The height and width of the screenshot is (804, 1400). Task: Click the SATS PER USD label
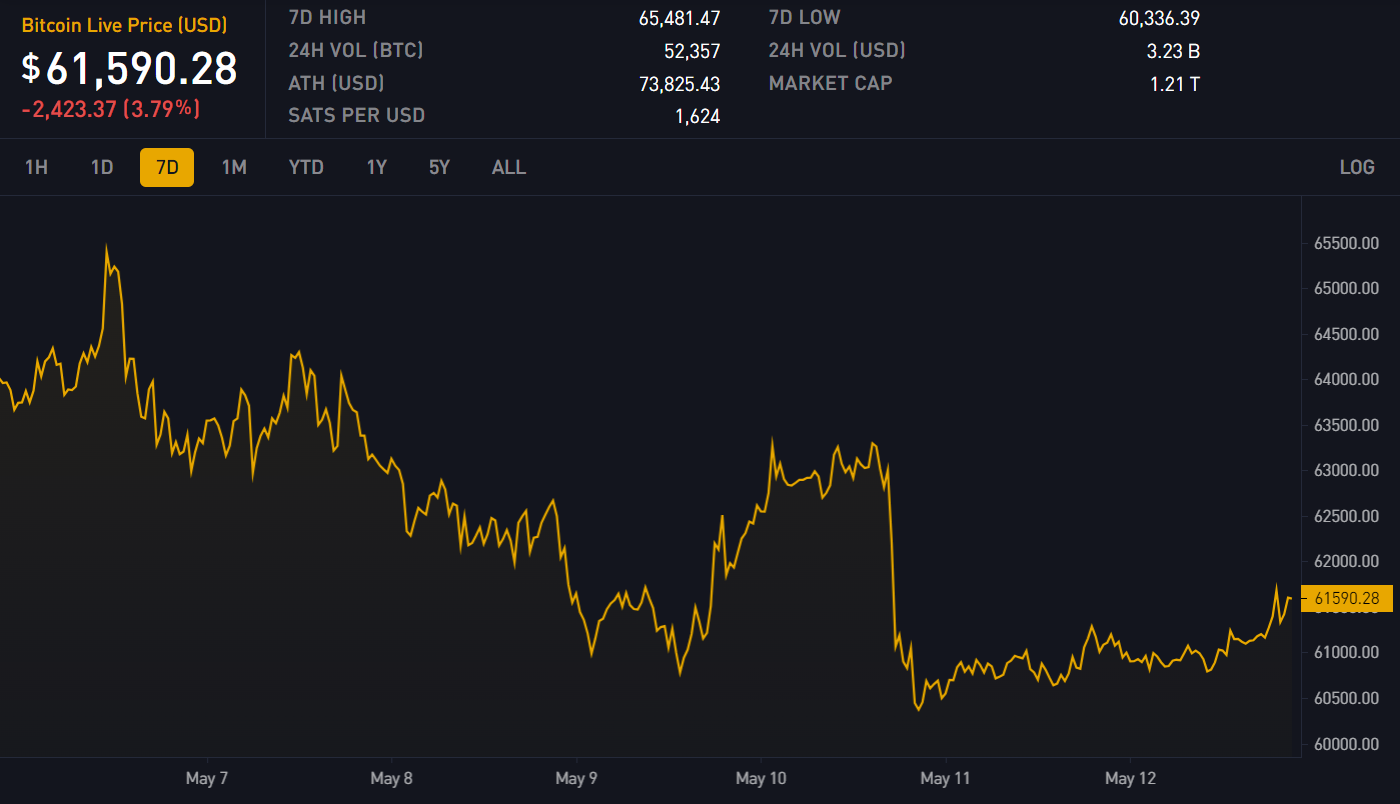[x=356, y=115]
